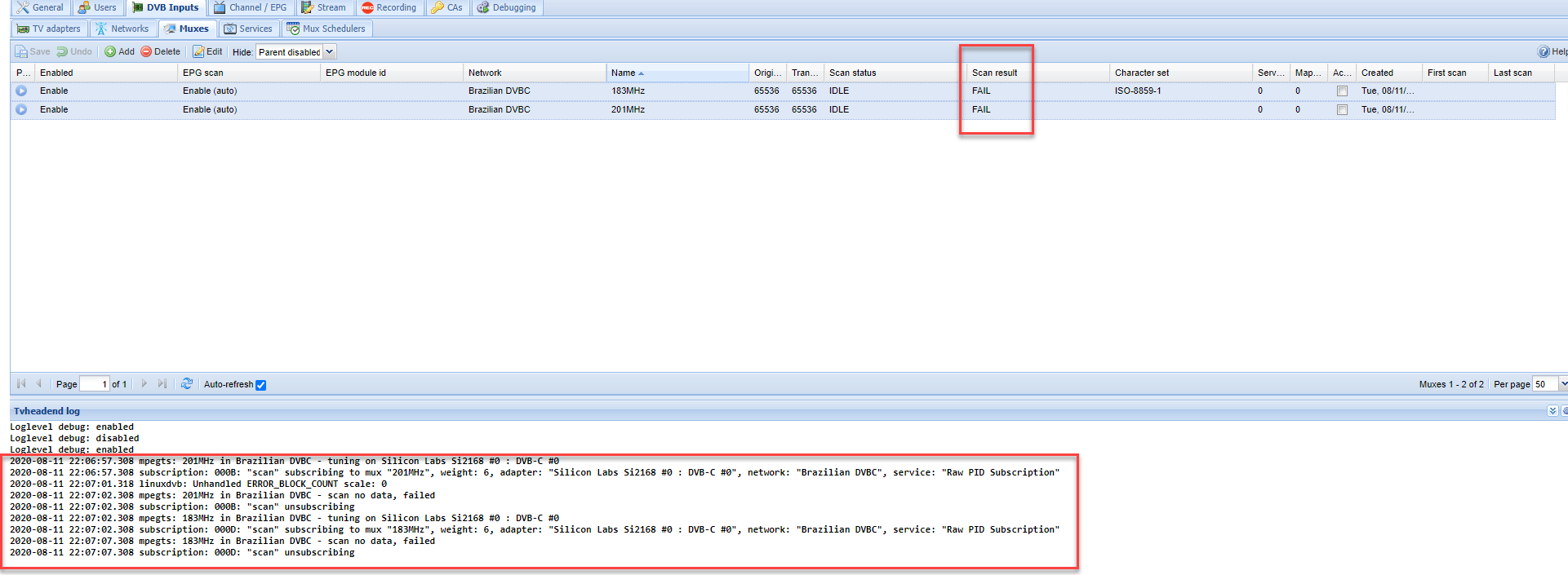
Task: Go to the next page arrow icon
Action: pyautogui.click(x=144, y=384)
